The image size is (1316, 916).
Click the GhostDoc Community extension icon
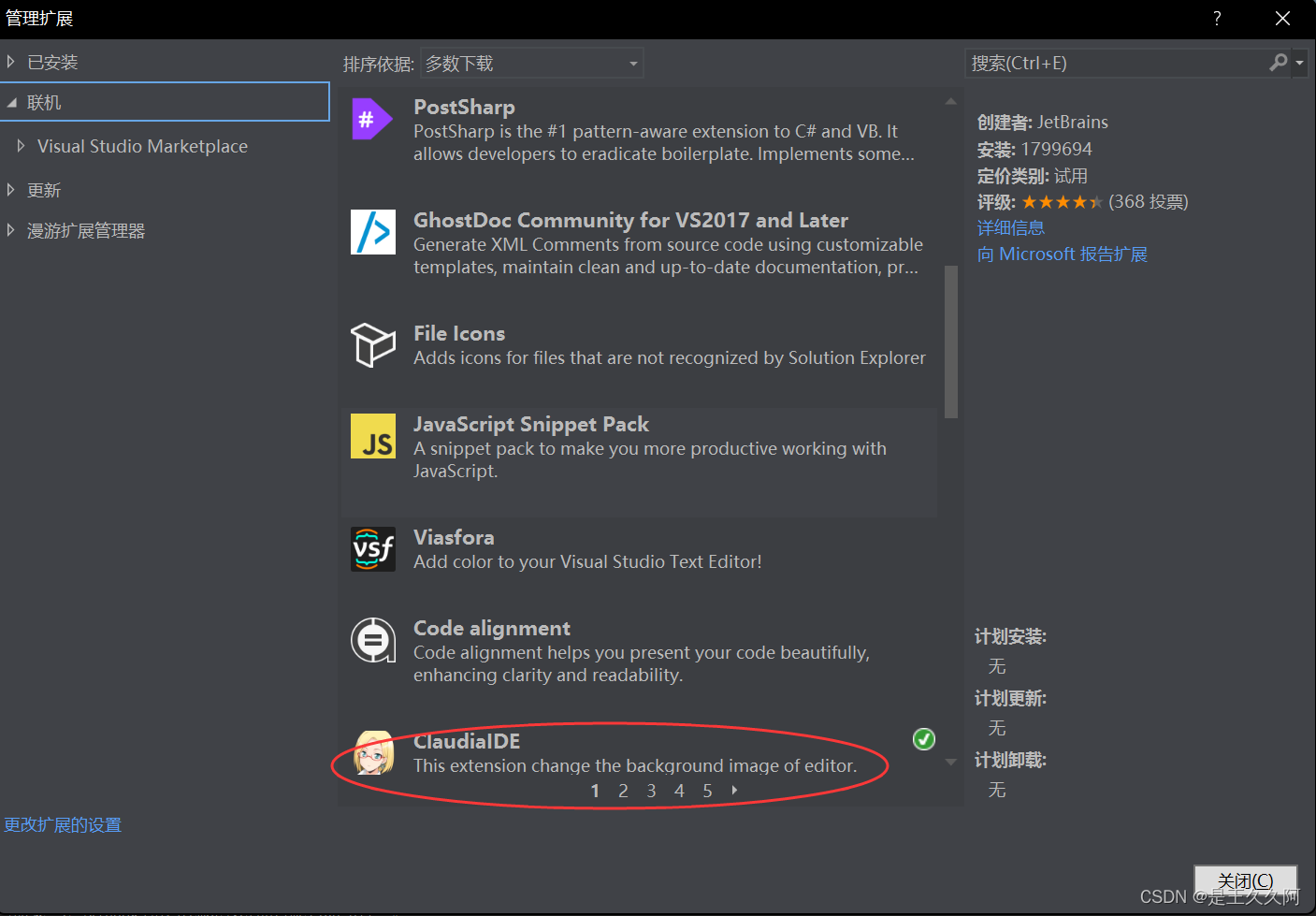pyautogui.click(x=373, y=232)
